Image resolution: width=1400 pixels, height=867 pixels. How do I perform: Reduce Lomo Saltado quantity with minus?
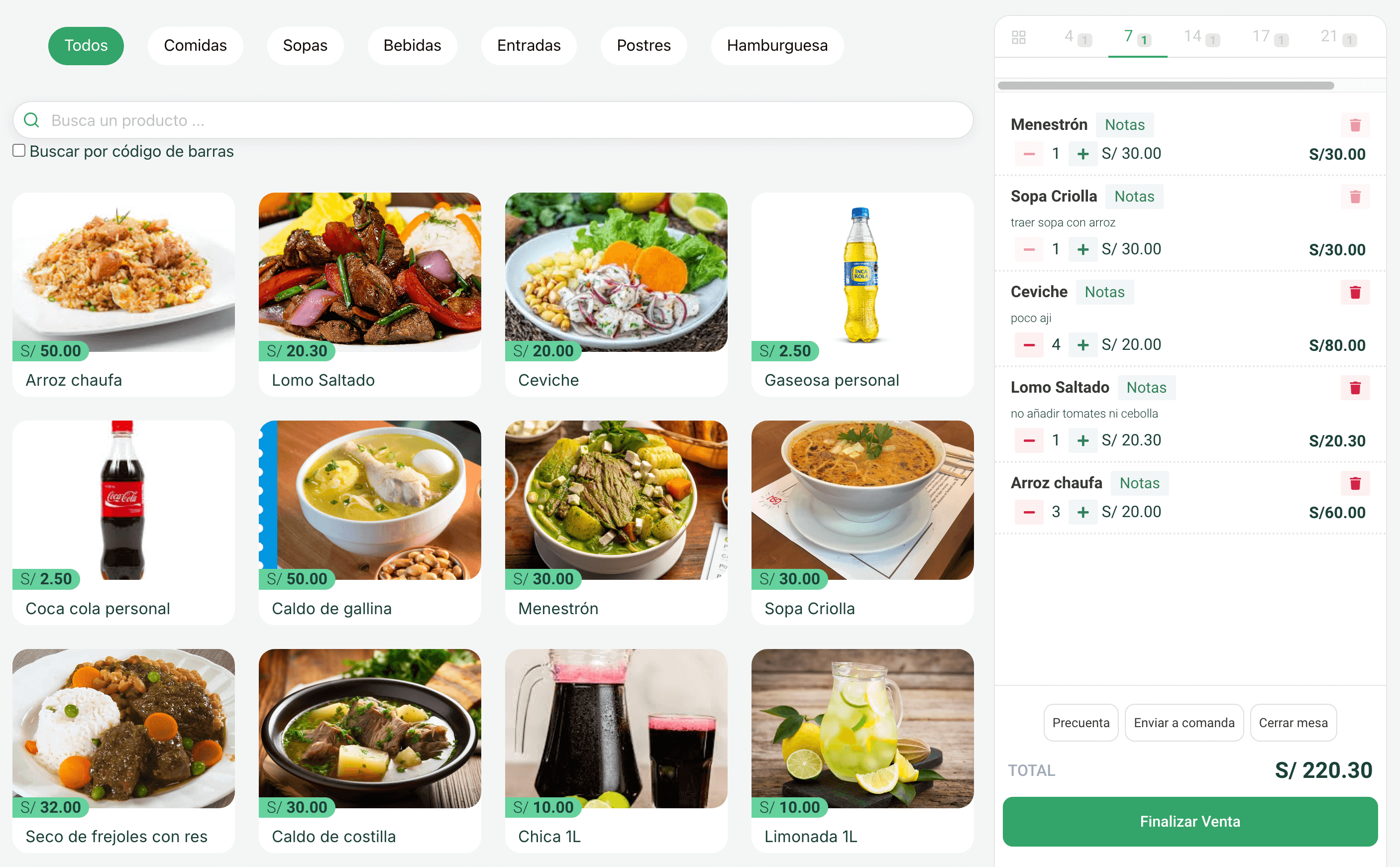click(x=1029, y=440)
